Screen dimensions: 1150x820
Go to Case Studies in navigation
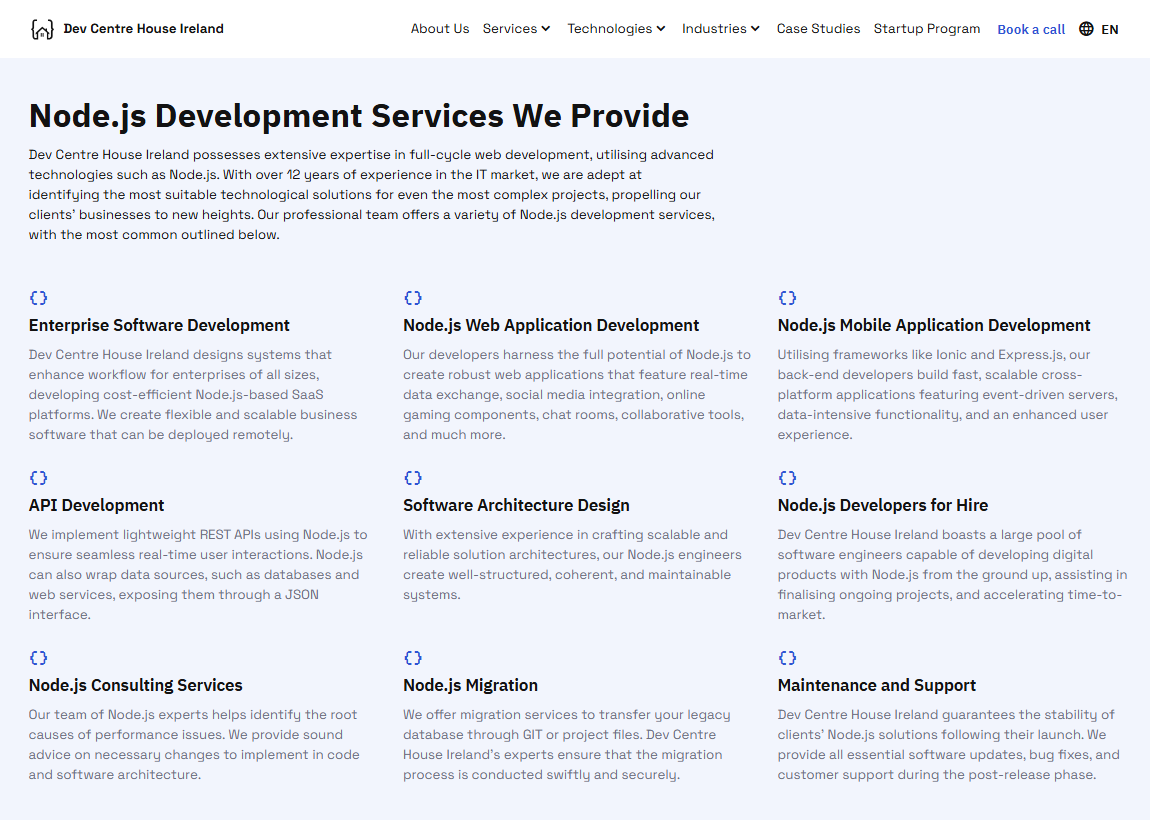tap(818, 29)
